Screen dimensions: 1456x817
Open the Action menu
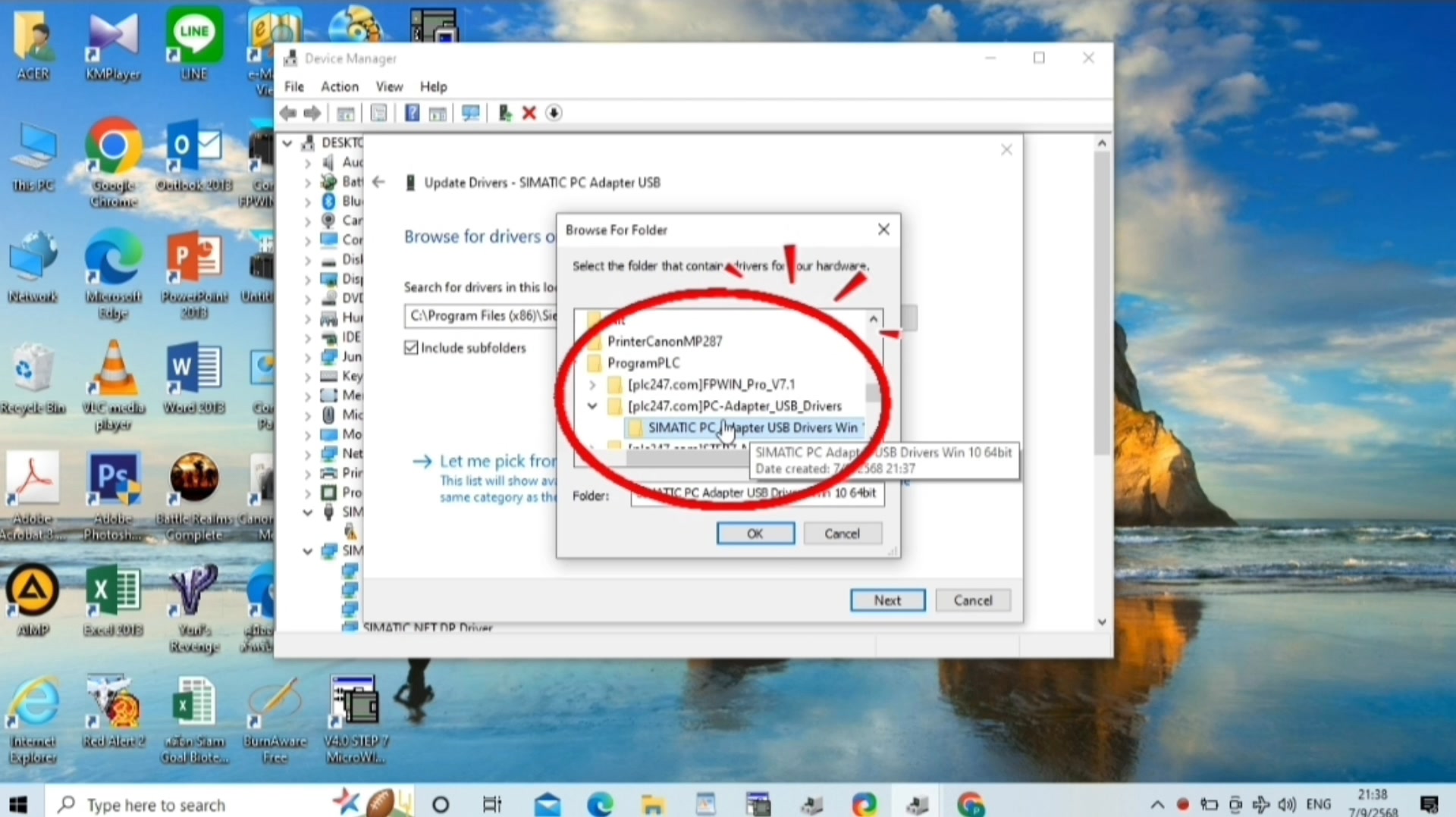339,86
